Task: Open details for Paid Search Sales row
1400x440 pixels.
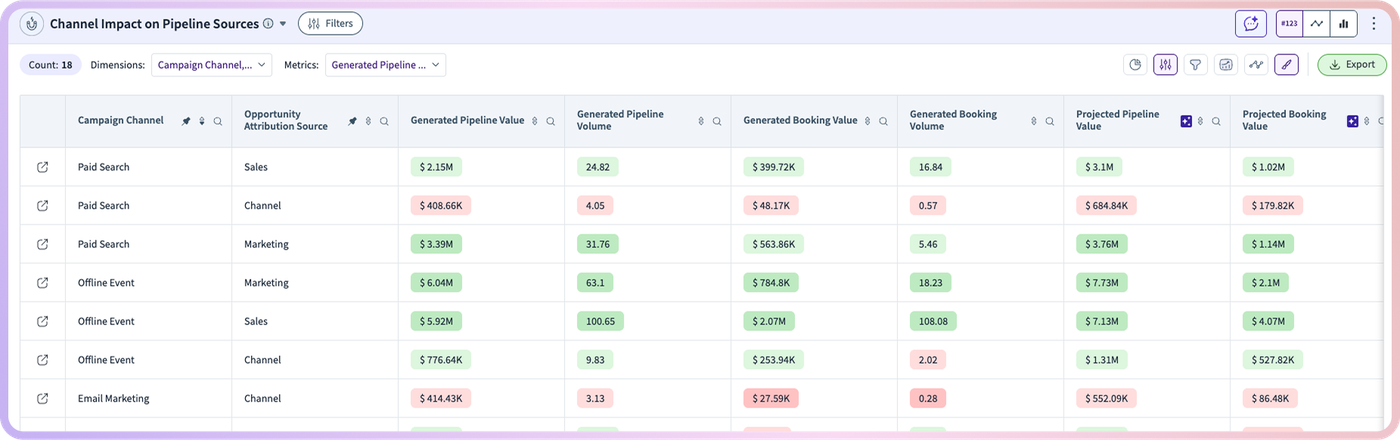Action: point(42,167)
